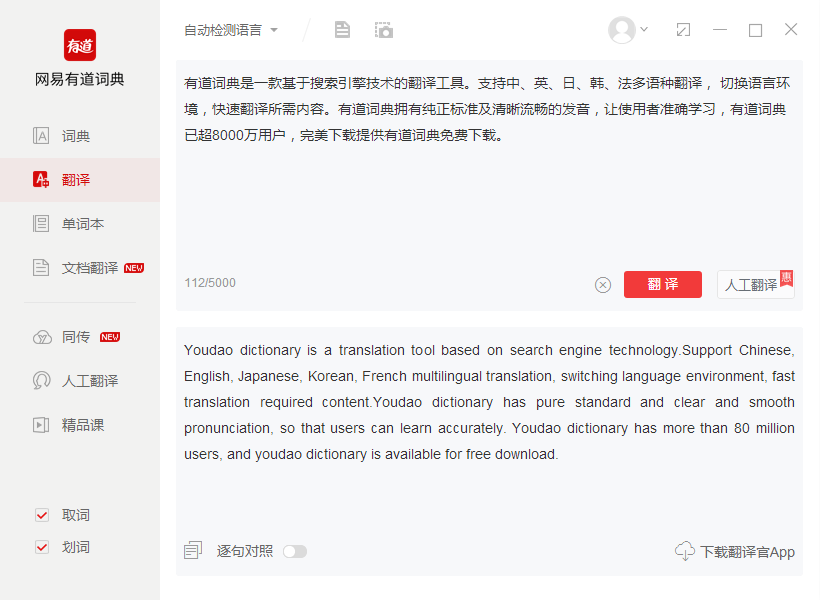This screenshot has height=600, width=820.
Task: Click the screenshot translation toolbar icon
Action: point(383,30)
